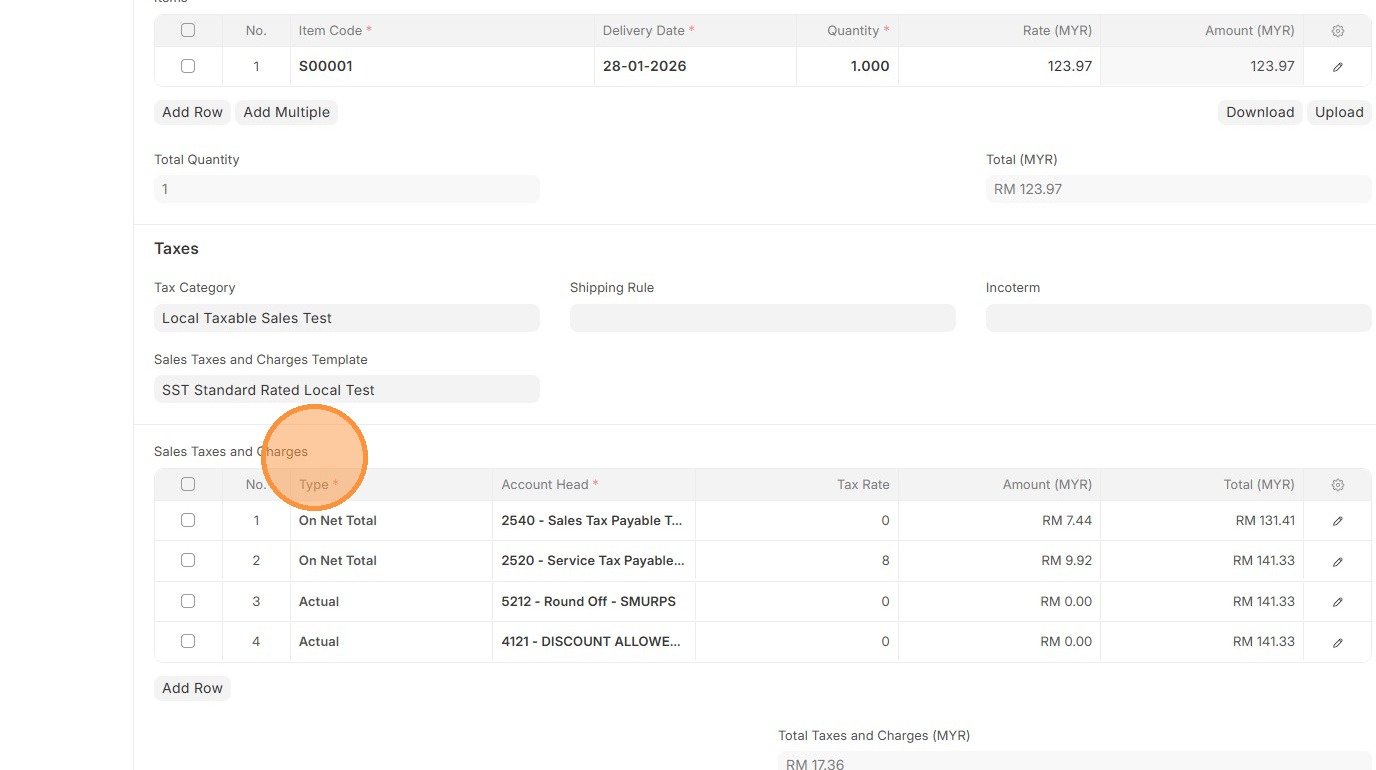Click the Delivery Date cell 28-01-2026

tap(695, 66)
